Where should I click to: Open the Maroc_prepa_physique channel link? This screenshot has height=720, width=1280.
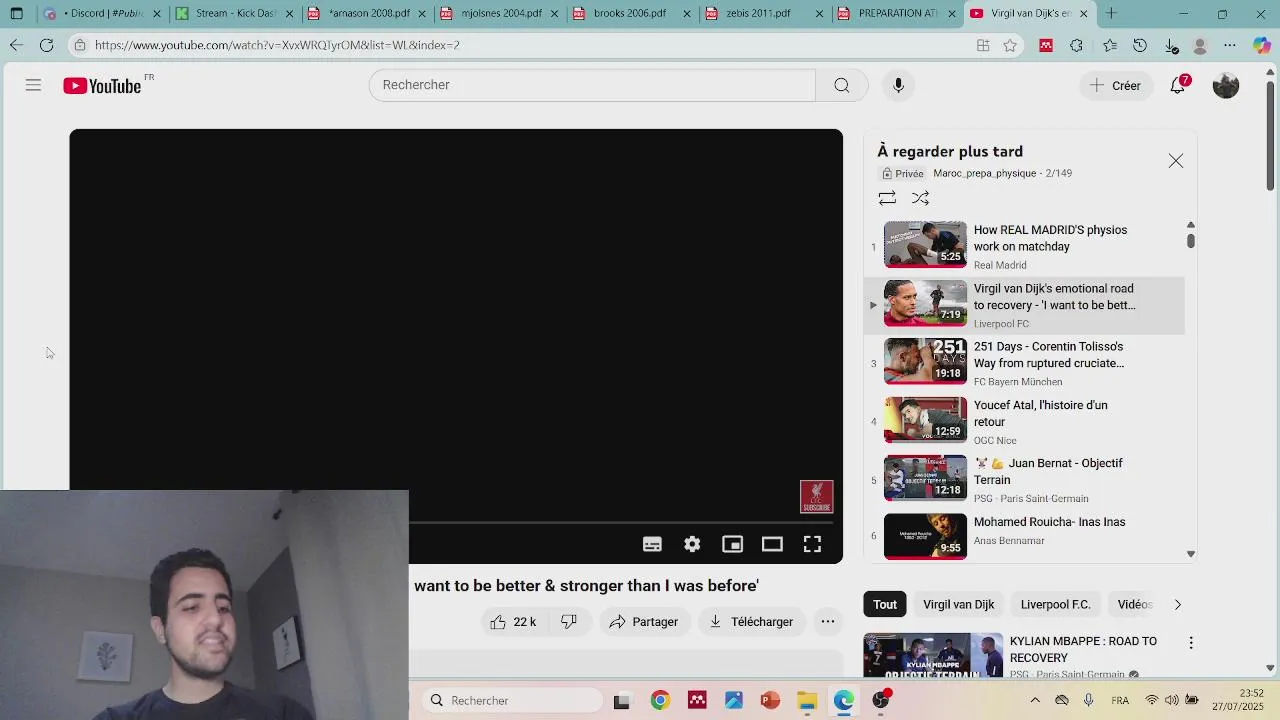(984, 173)
